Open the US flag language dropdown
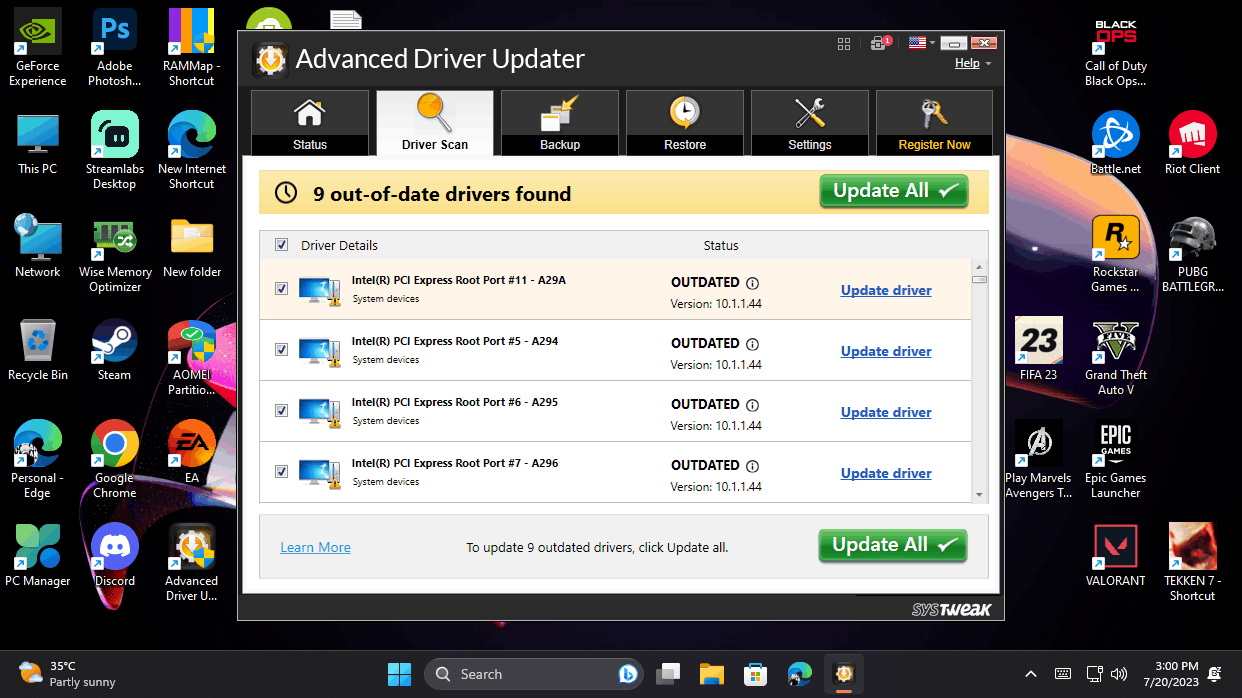 coord(921,43)
